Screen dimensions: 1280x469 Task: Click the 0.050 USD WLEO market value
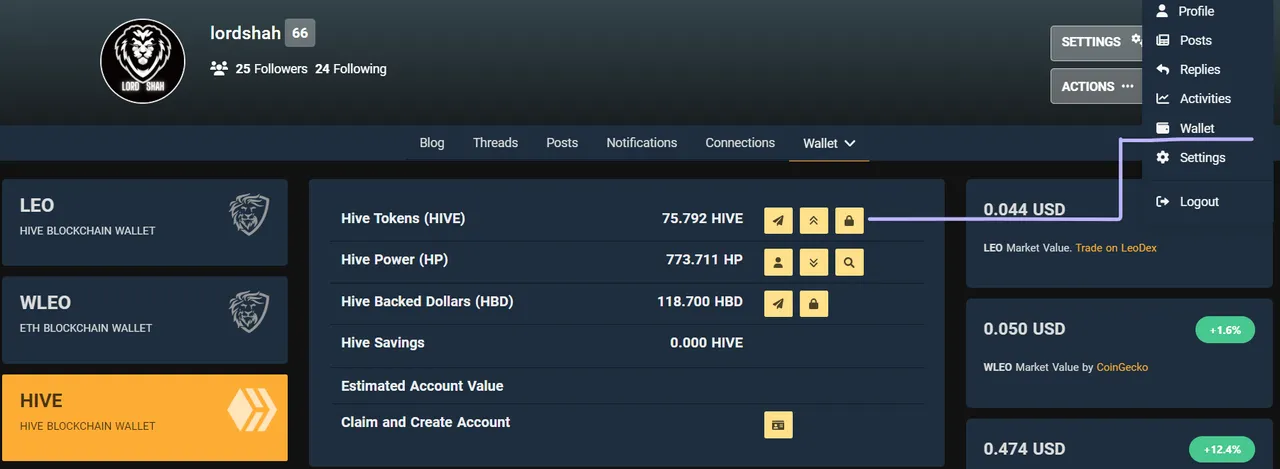pos(1024,329)
